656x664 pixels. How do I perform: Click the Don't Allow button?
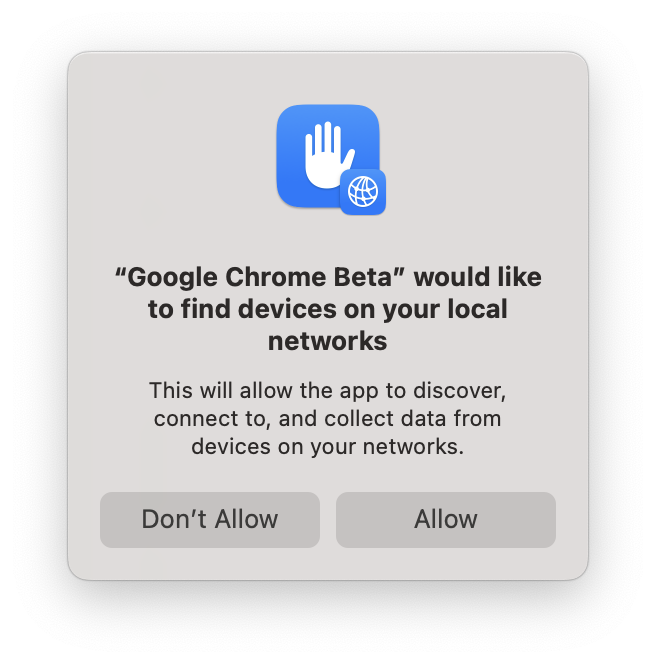pos(210,520)
